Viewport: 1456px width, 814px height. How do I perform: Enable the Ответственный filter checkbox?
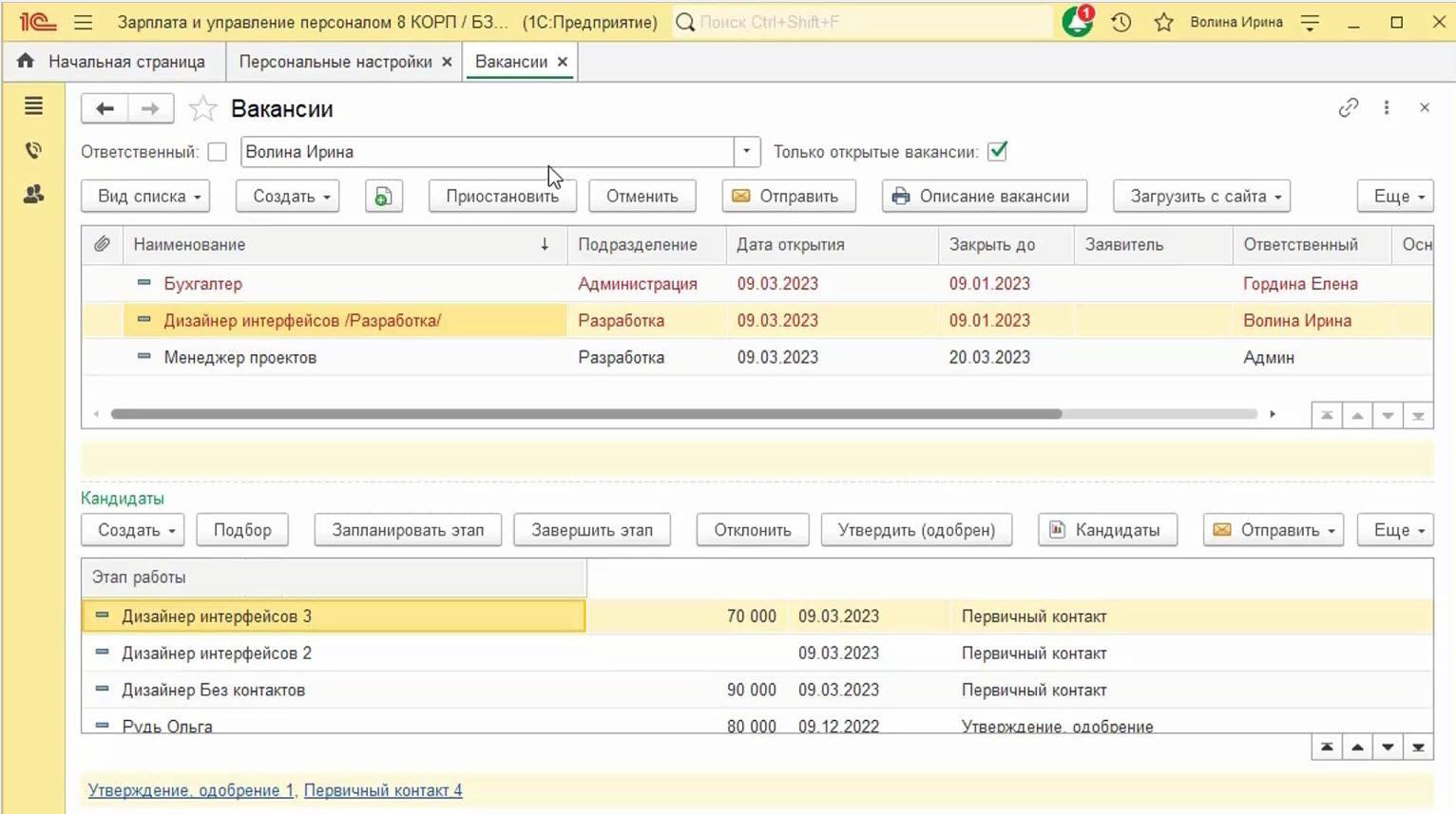click(x=218, y=152)
